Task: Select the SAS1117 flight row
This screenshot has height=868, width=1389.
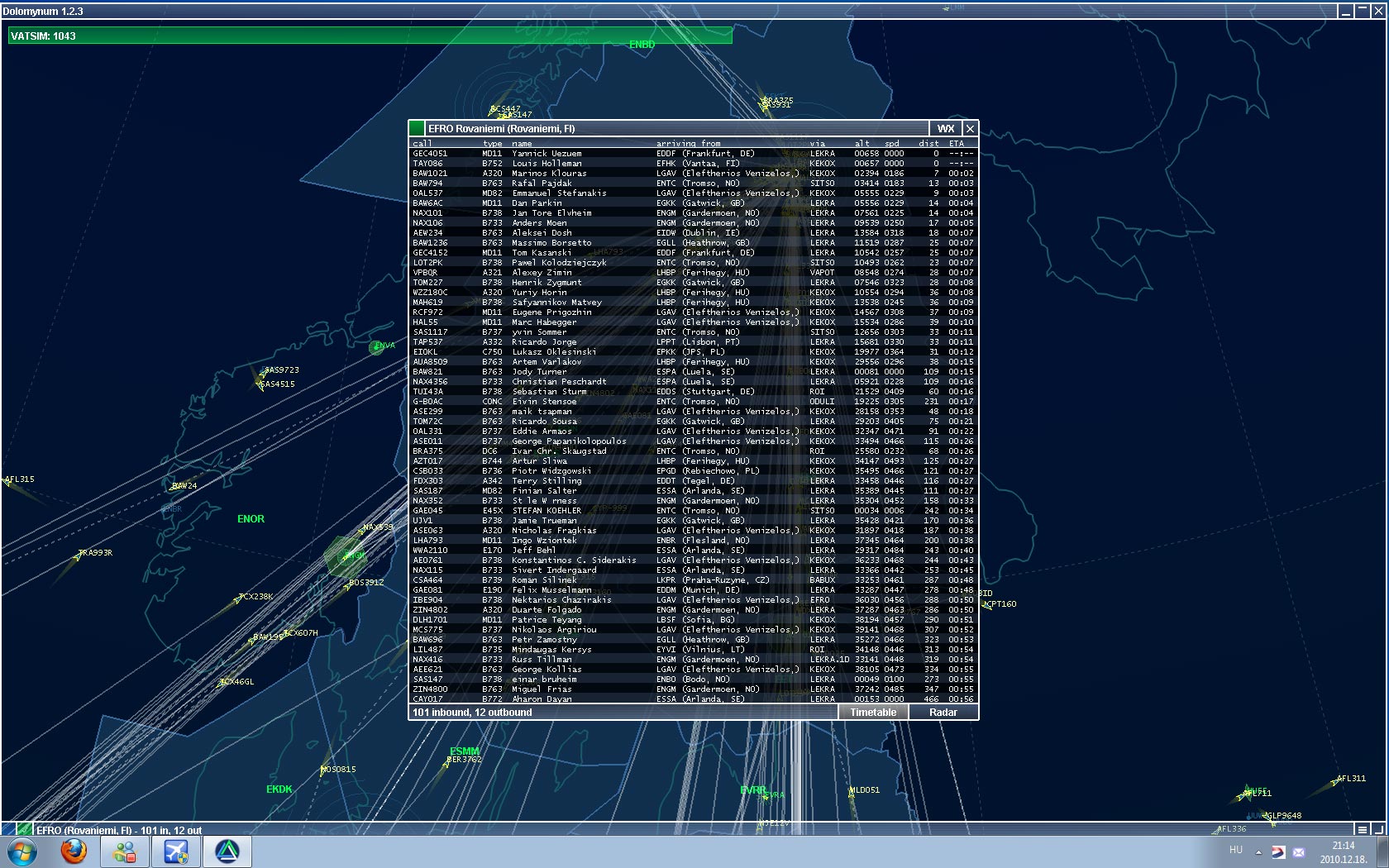Action: [x=694, y=332]
